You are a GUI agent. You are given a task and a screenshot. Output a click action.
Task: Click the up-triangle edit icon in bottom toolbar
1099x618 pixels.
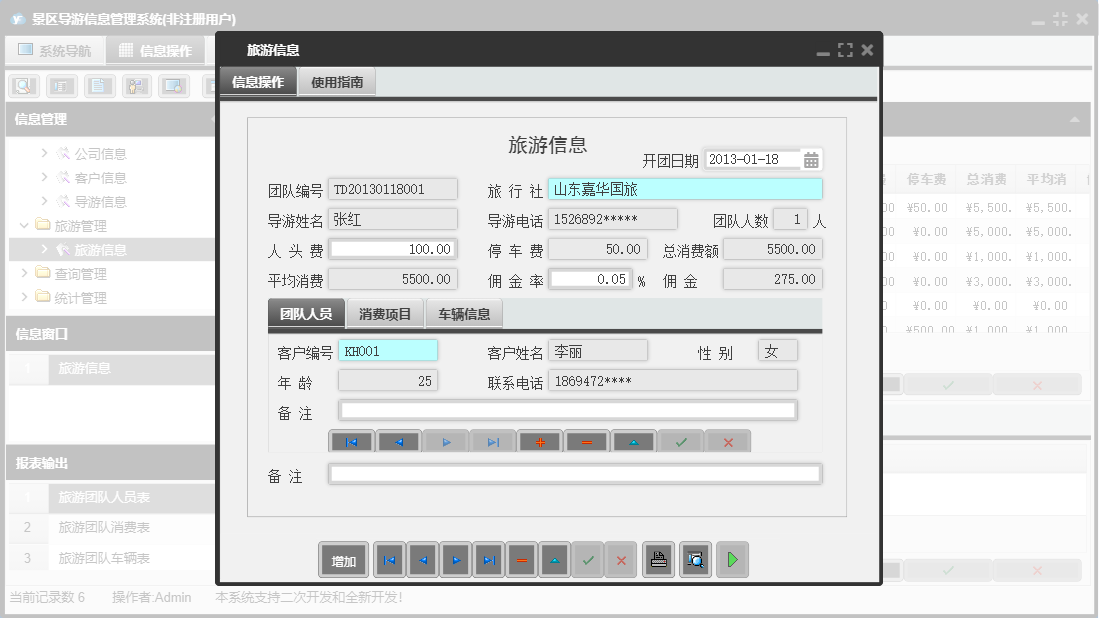point(554,561)
